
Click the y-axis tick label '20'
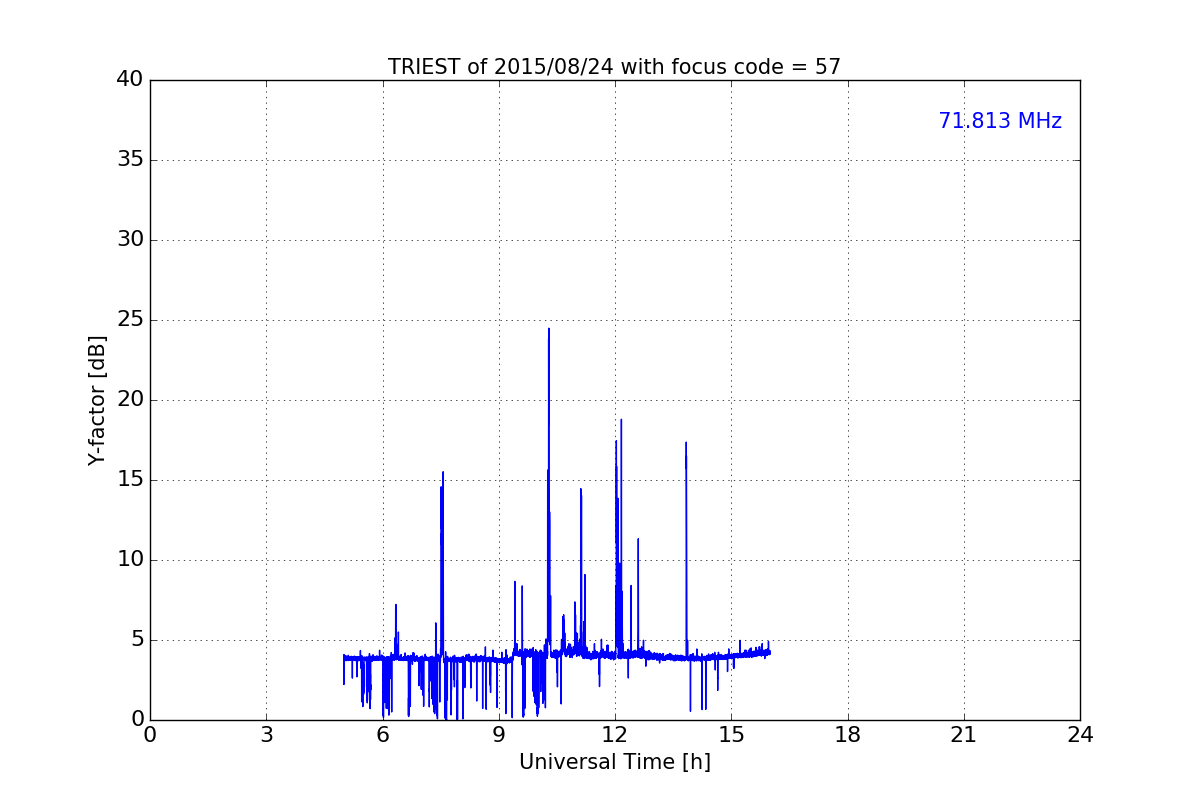point(129,400)
